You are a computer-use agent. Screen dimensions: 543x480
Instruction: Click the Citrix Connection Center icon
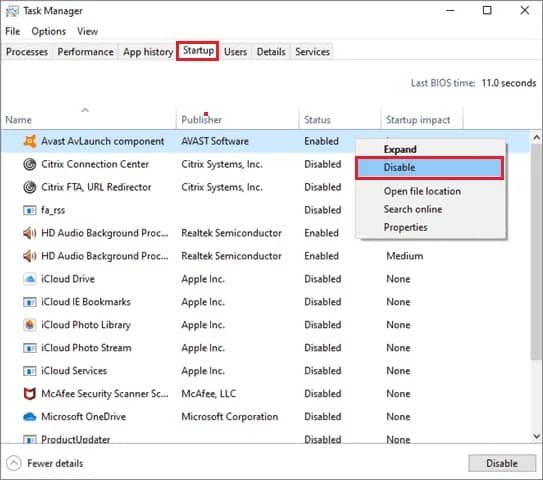(x=30, y=164)
